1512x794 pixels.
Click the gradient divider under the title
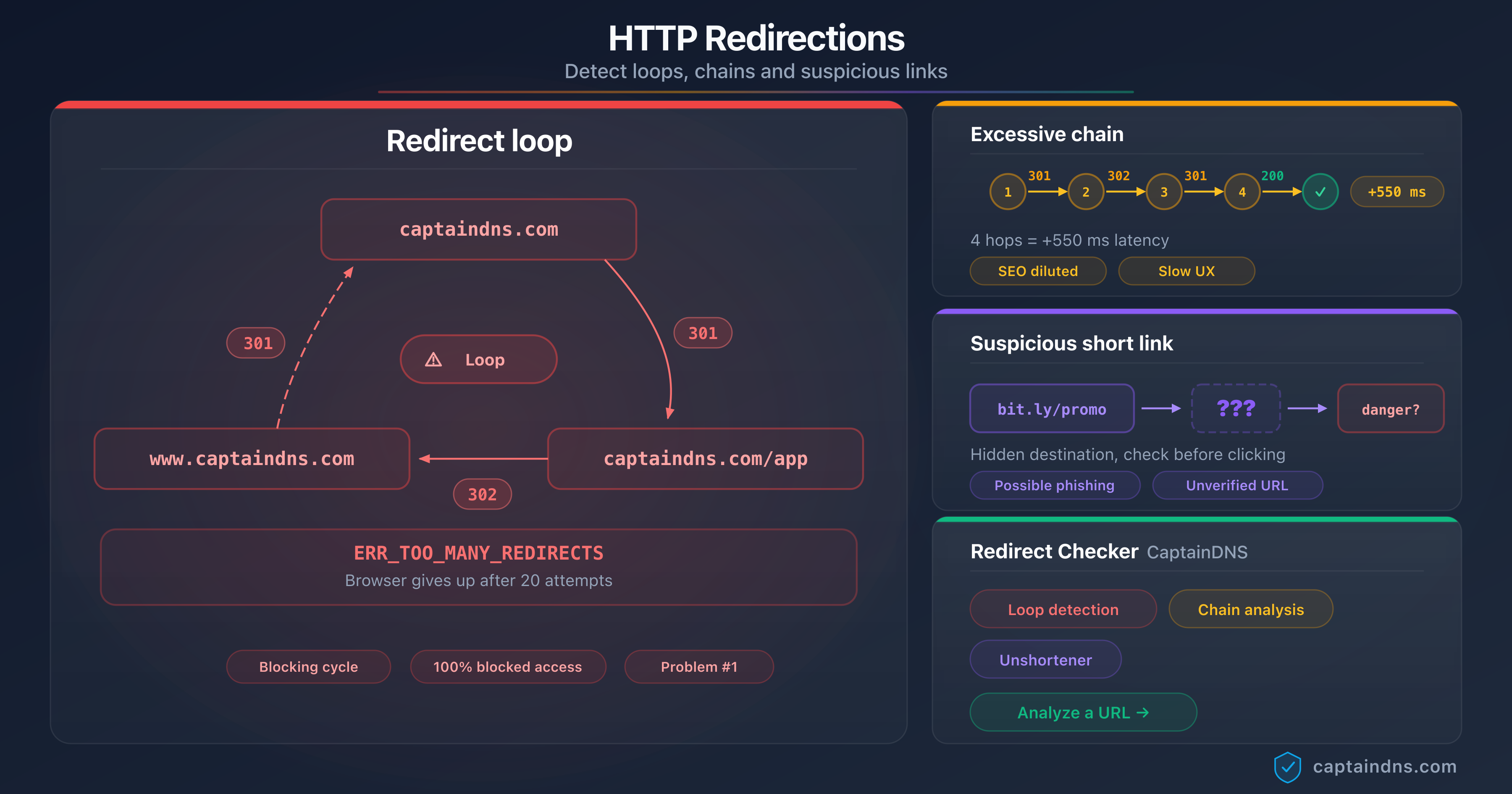click(756, 91)
